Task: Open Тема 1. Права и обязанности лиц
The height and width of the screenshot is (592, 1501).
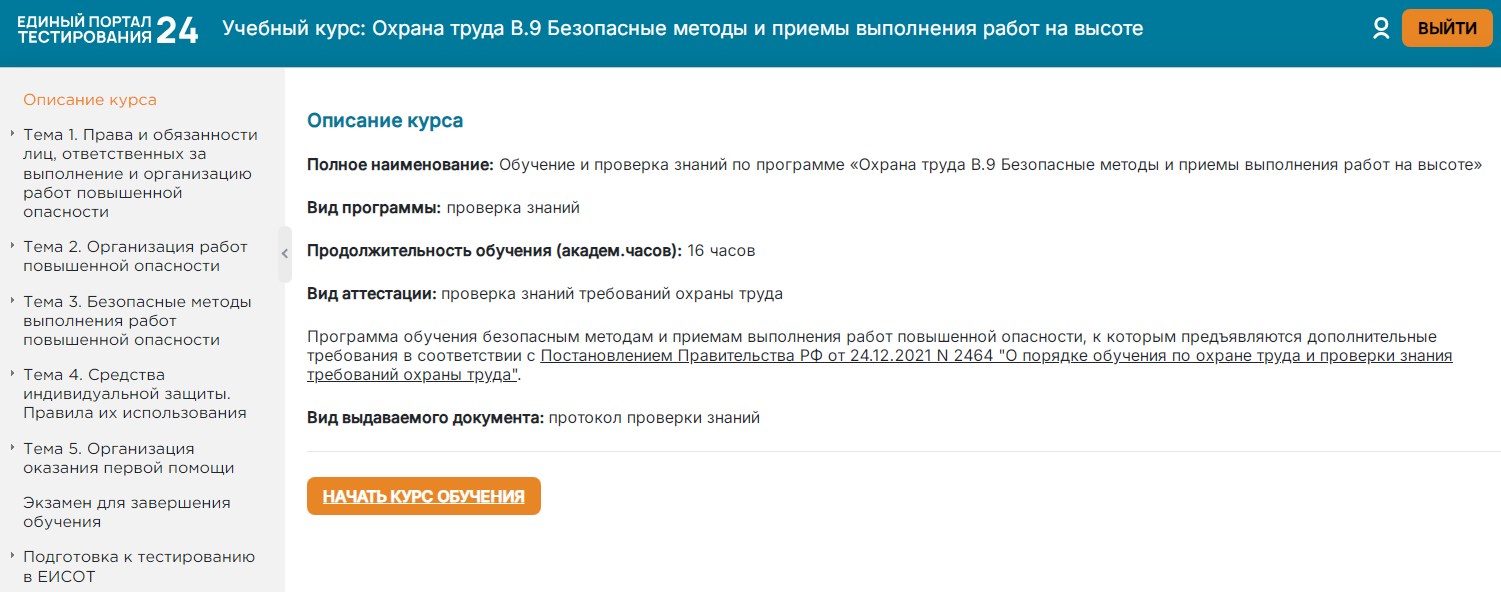Action: [x=140, y=173]
